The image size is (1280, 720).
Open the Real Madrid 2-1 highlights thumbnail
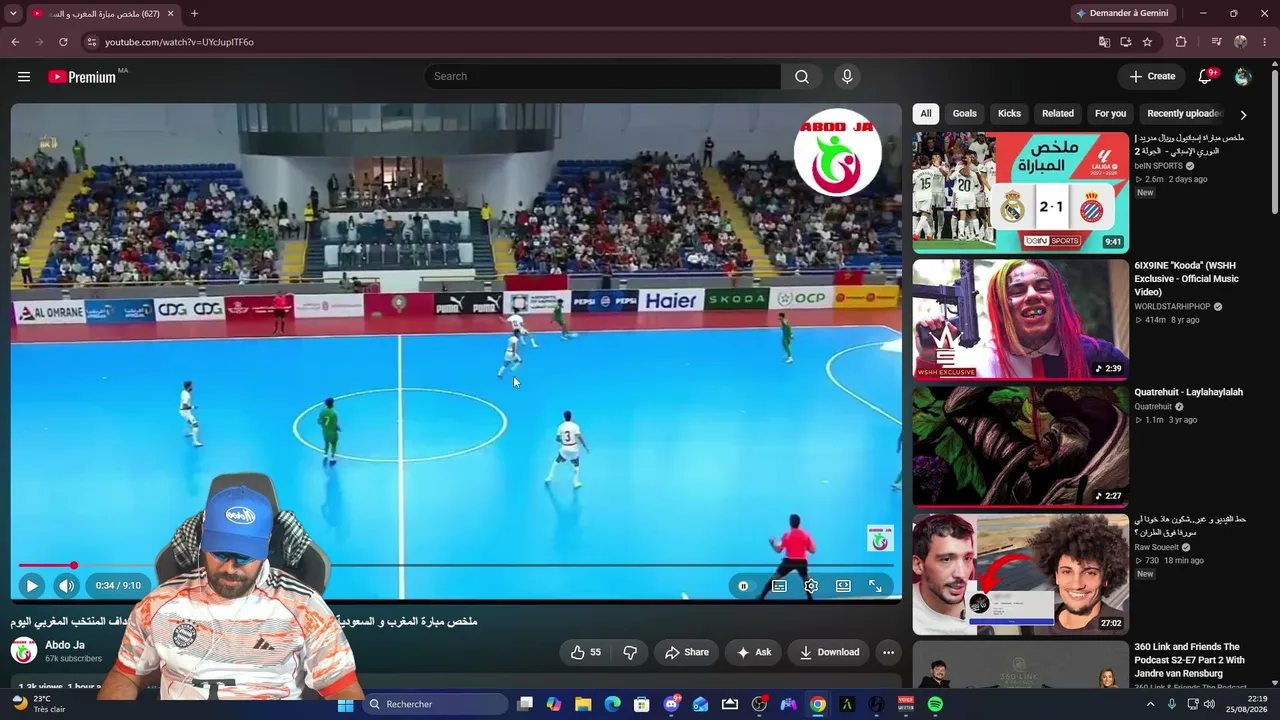pos(1020,193)
